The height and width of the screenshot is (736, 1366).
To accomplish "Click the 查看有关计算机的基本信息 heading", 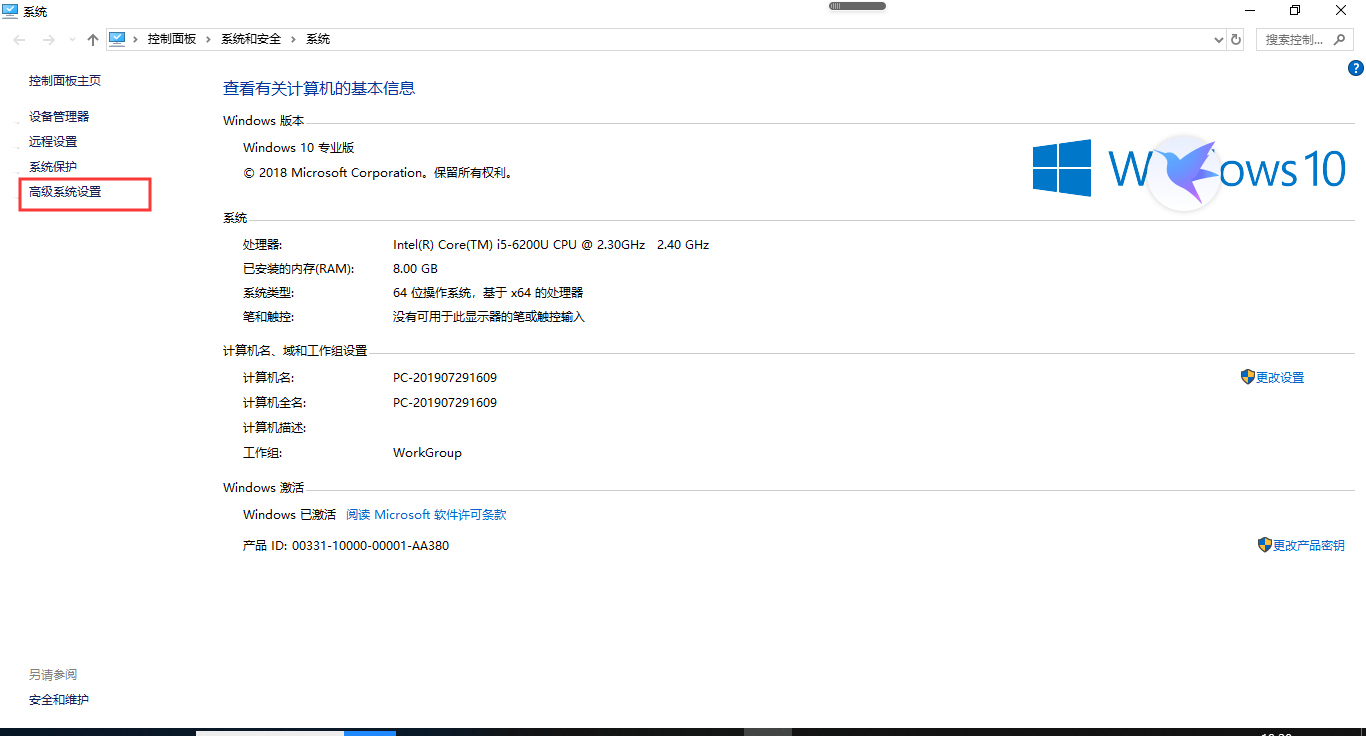I will coord(319,88).
